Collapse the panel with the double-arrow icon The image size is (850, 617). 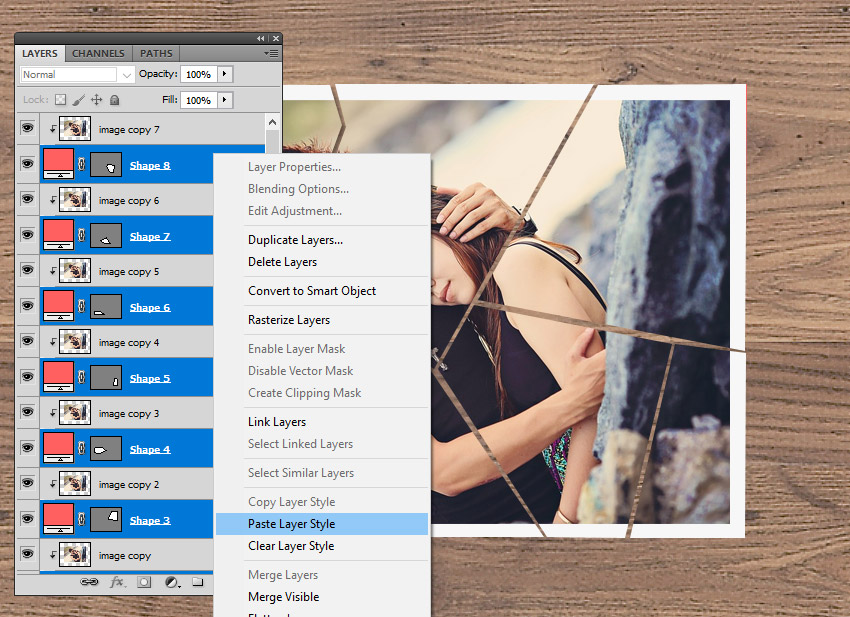[x=261, y=38]
